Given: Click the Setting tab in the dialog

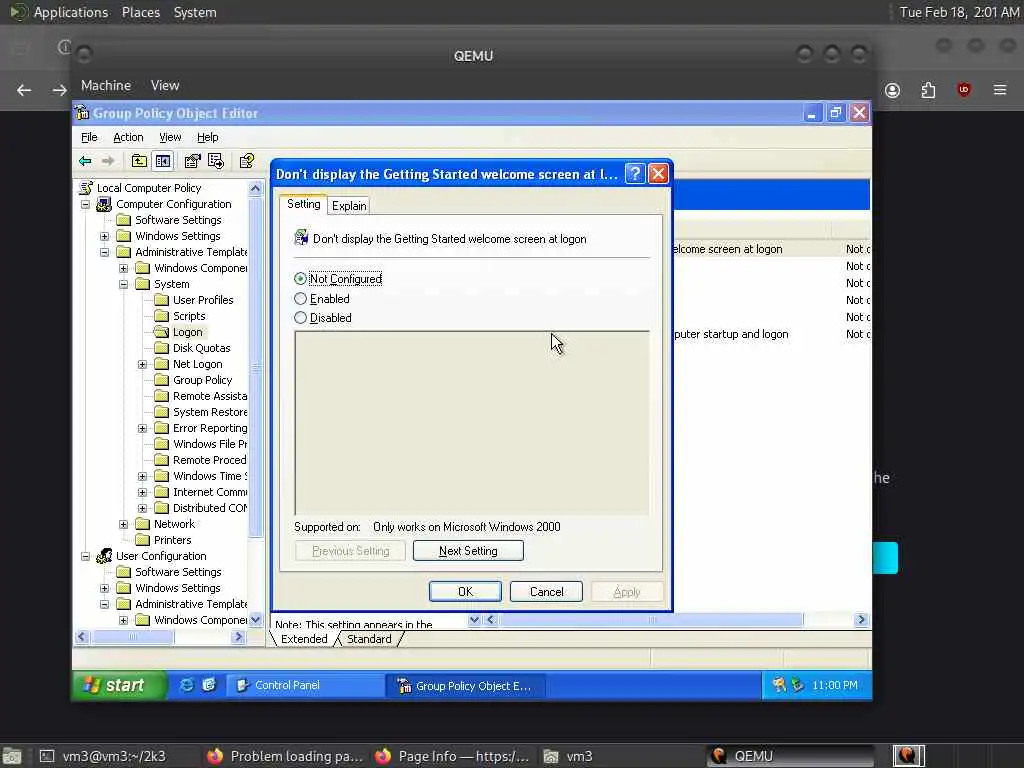Looking at the screenshot, I should pos(304,204).
